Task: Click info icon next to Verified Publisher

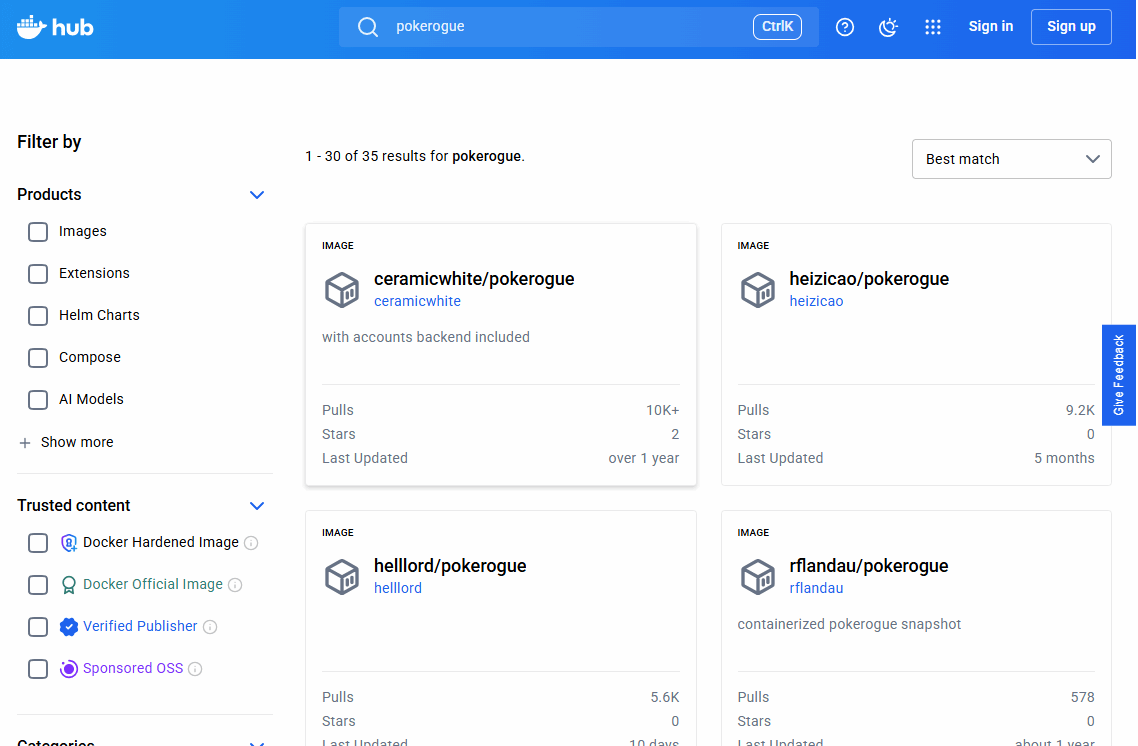Action: coord(210,627)
